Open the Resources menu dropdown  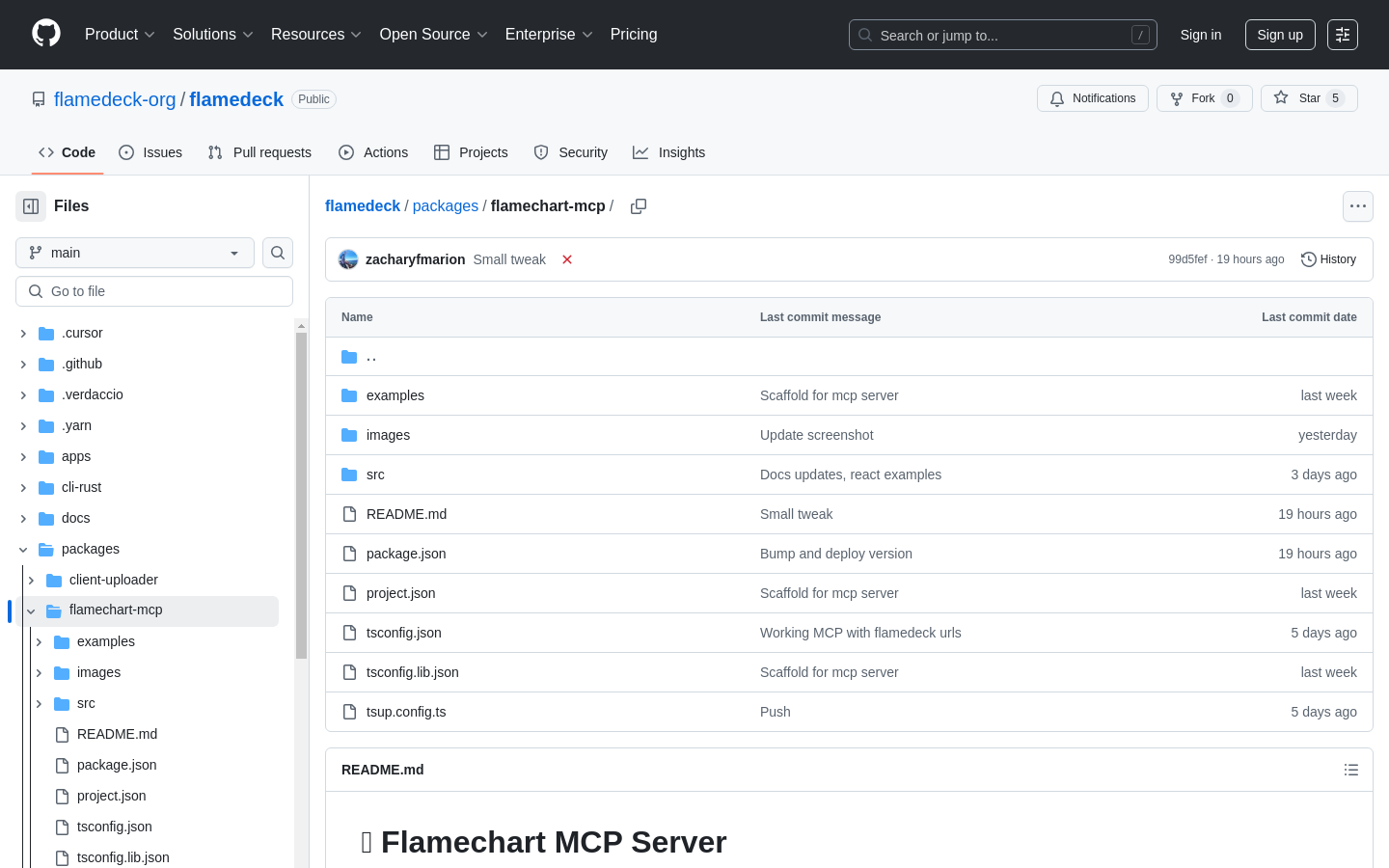pos(316,35)
